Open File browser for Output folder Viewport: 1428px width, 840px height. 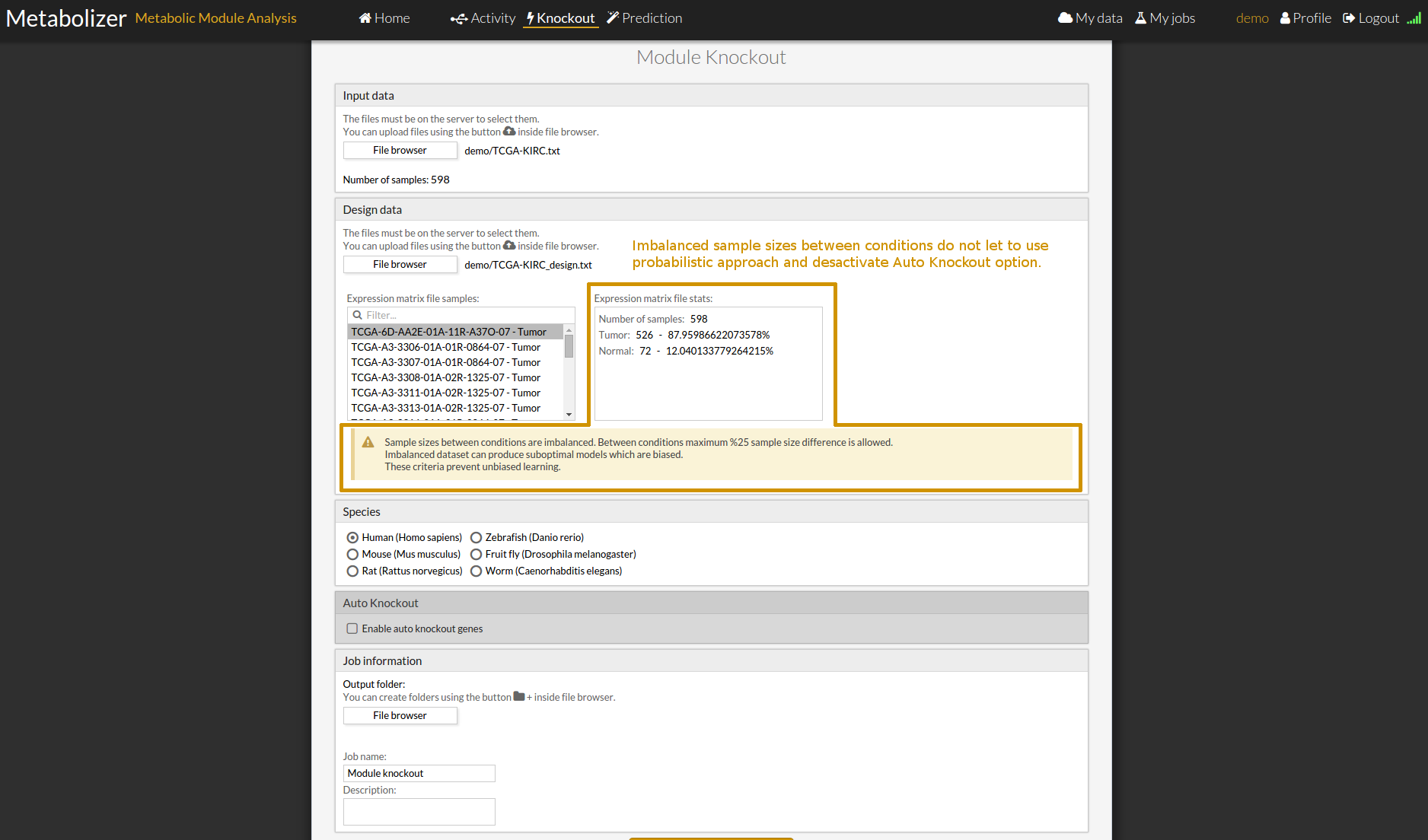tap(400, 716)
